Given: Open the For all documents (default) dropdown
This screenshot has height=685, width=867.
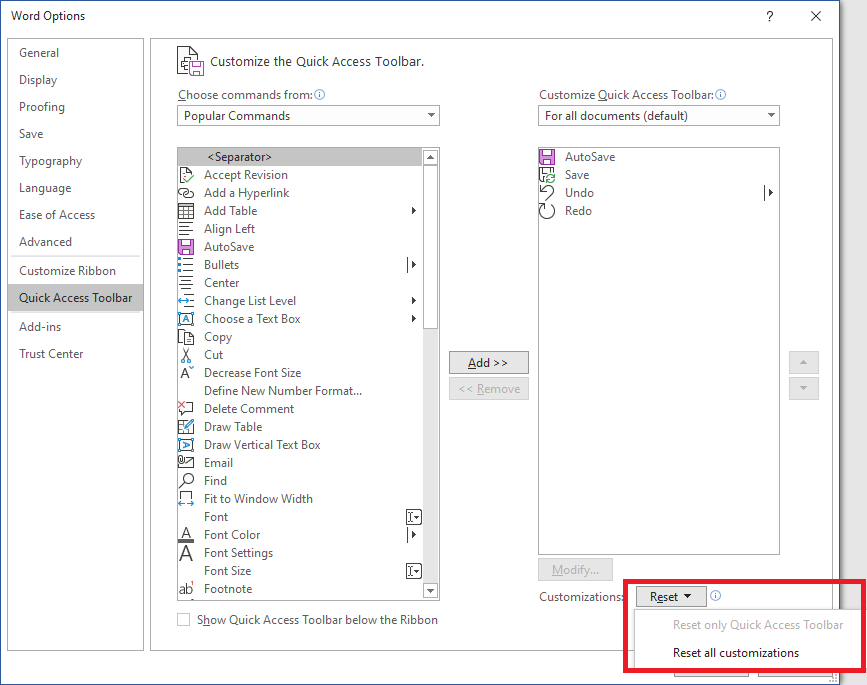Looking at the screenshot, I should click(x=659, y=116).
